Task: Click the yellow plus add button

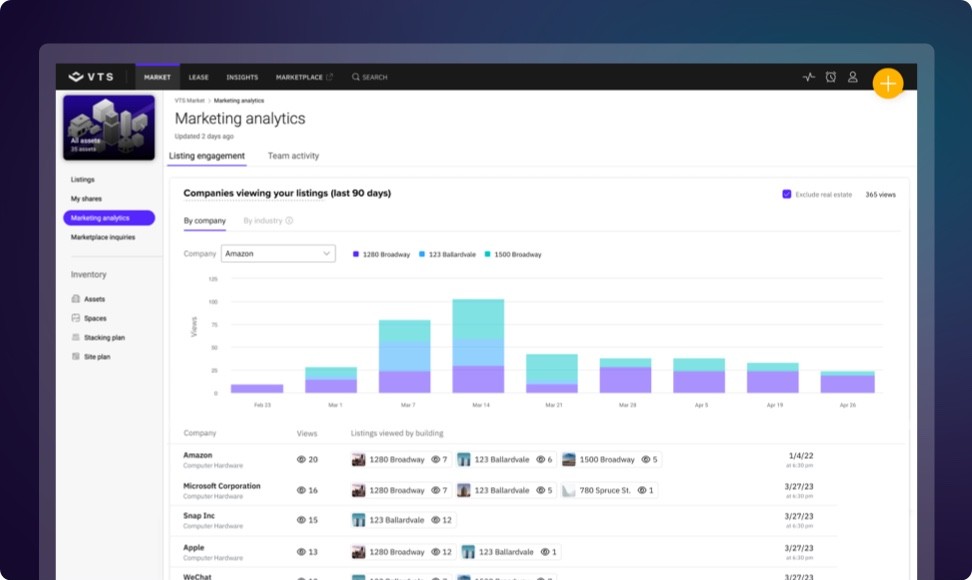Action: pos(887,83)
